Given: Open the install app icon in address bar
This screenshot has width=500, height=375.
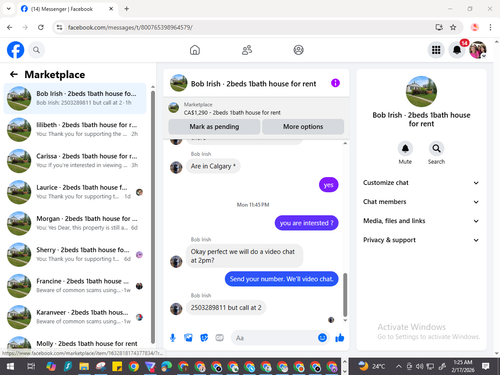Looking at the screenshot, I should (439, 27).
